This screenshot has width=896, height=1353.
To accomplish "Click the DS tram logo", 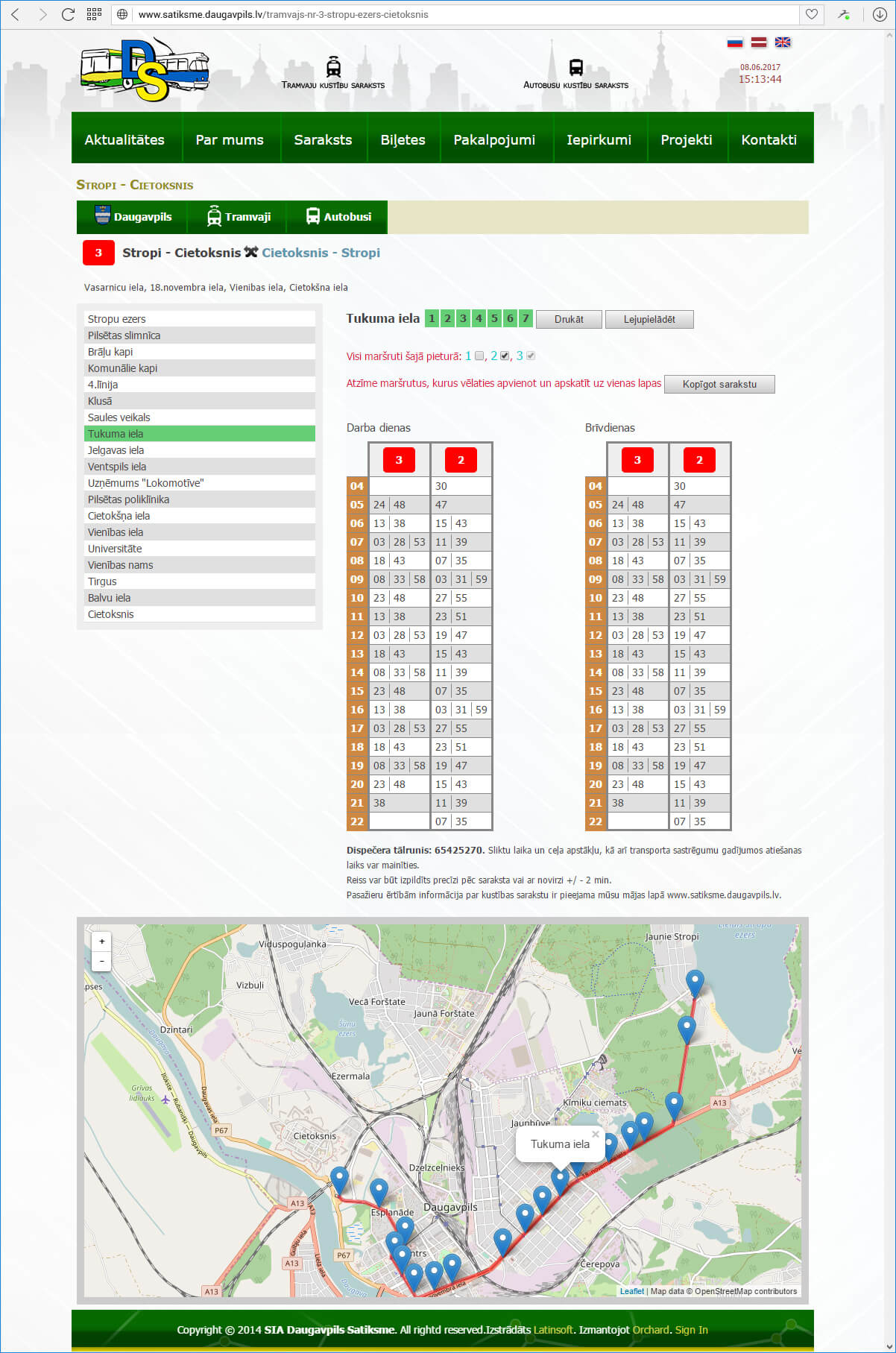I will (x=145, y=69).
